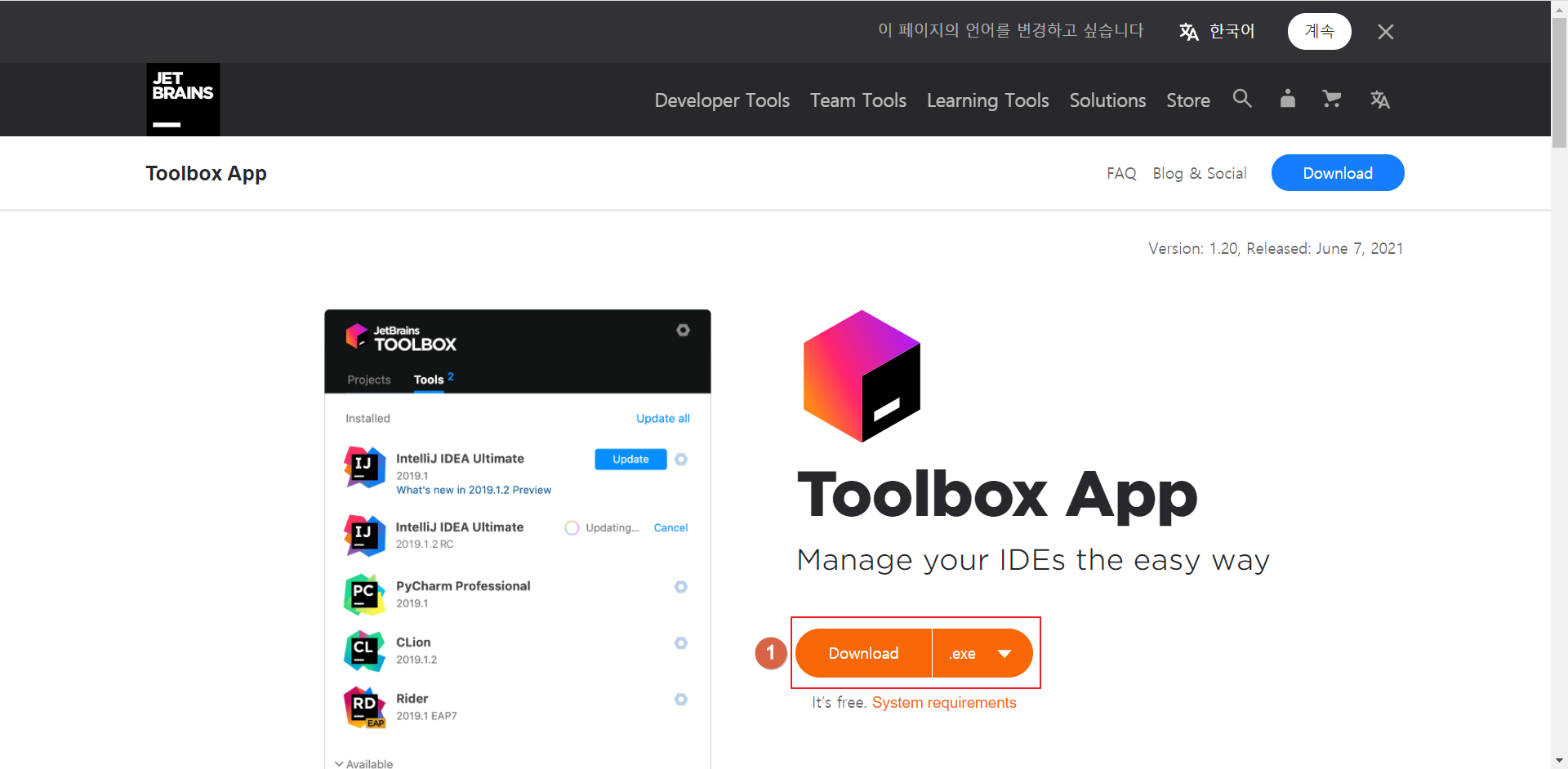Click the translate icon beside 한국어

[1189, 32]
